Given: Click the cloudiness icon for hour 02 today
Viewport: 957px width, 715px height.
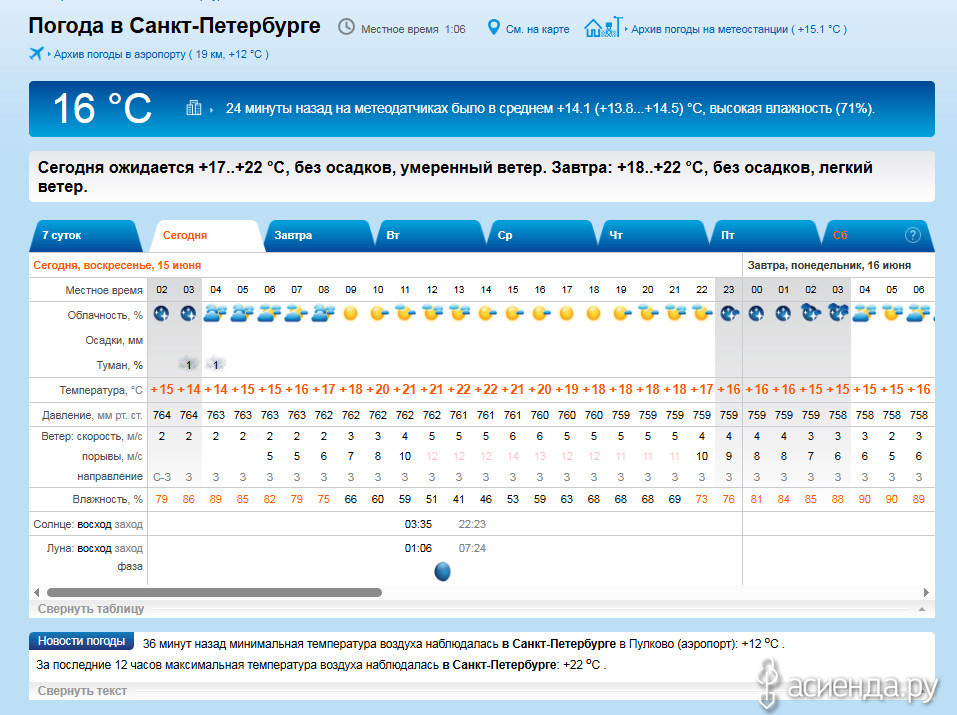Looking at the screenshot, I should click(162, 314).
